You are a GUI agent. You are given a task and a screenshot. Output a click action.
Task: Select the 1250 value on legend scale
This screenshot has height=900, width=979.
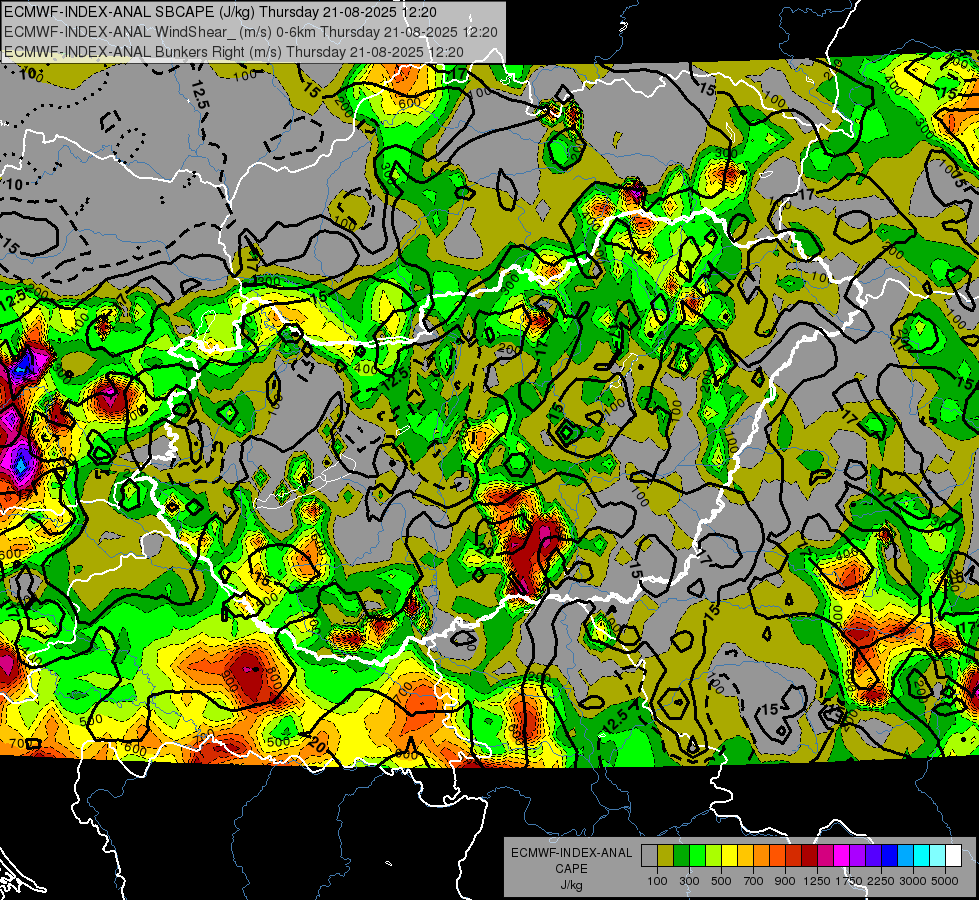pos(817,881)
